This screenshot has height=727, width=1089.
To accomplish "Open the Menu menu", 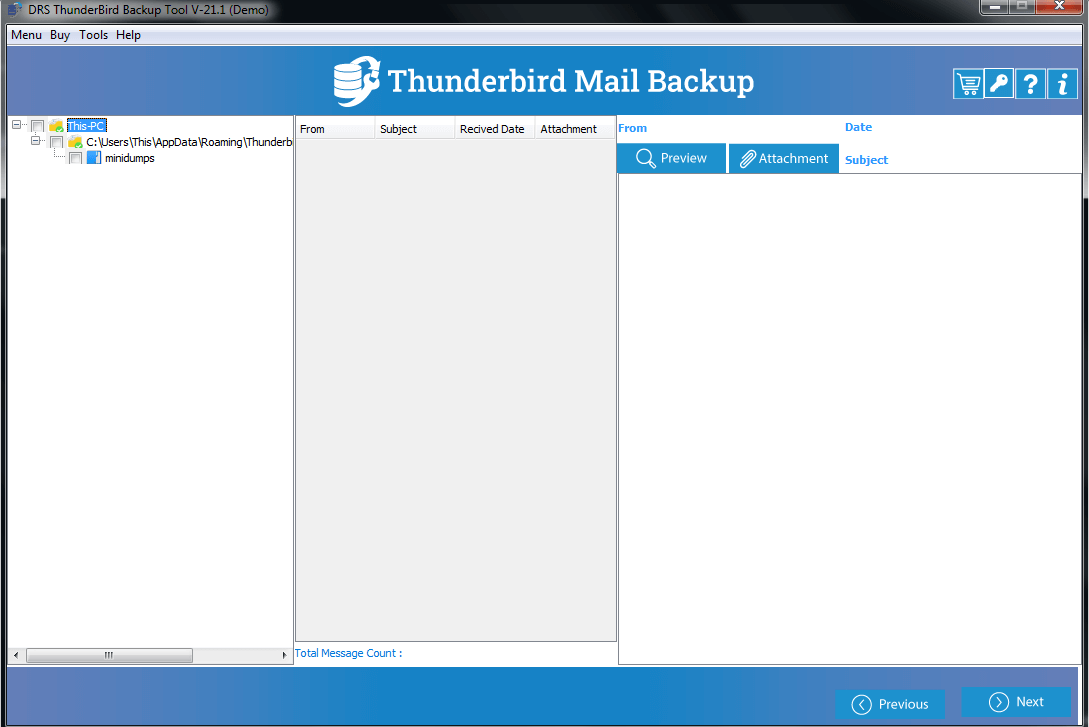I will (26, 35).
